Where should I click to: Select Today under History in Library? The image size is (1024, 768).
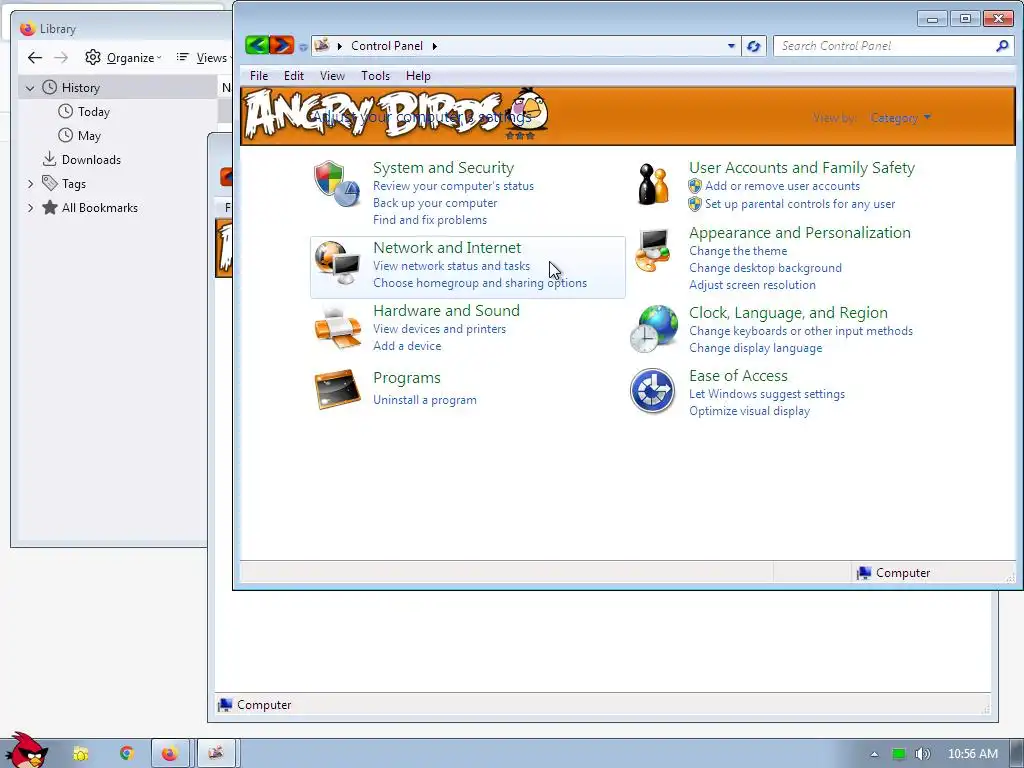coord(93,112)
